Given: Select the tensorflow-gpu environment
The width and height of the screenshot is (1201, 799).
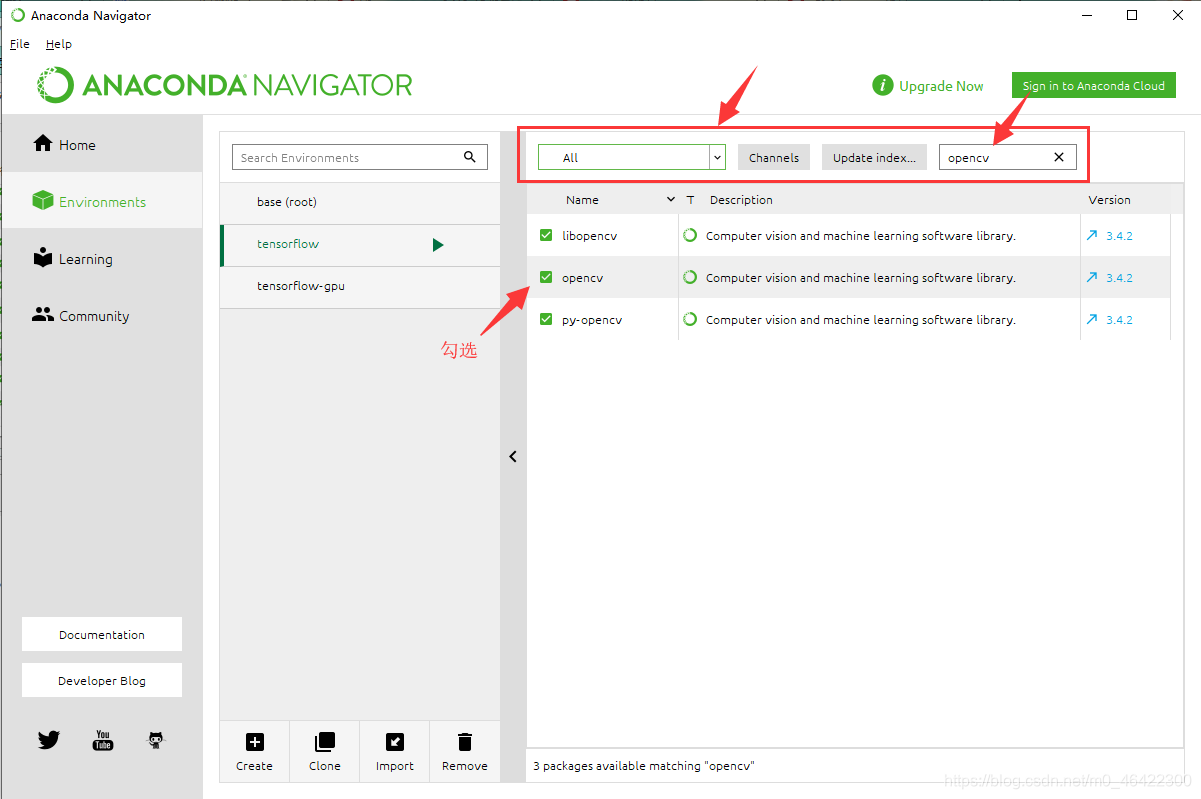Looking at the screenshot, I should 360,286.
